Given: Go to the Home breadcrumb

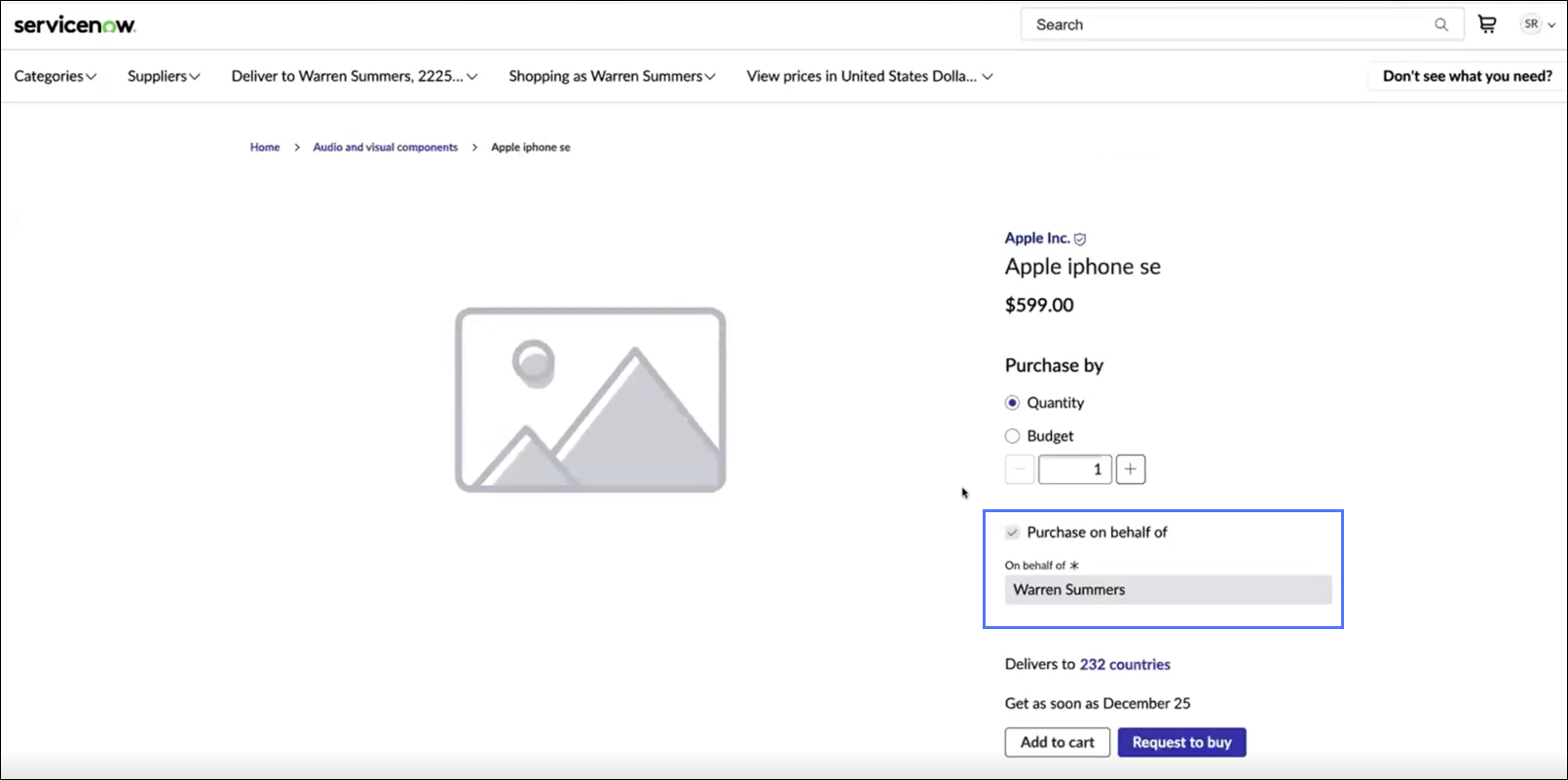Looking at the screenshot, I should [x=265, y=147].
